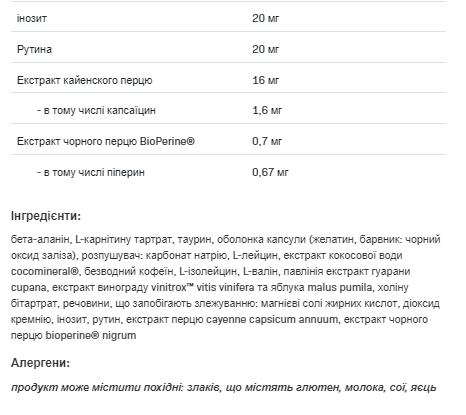
Task: Click the 20 мг value for Рутина
Action: 265,49
